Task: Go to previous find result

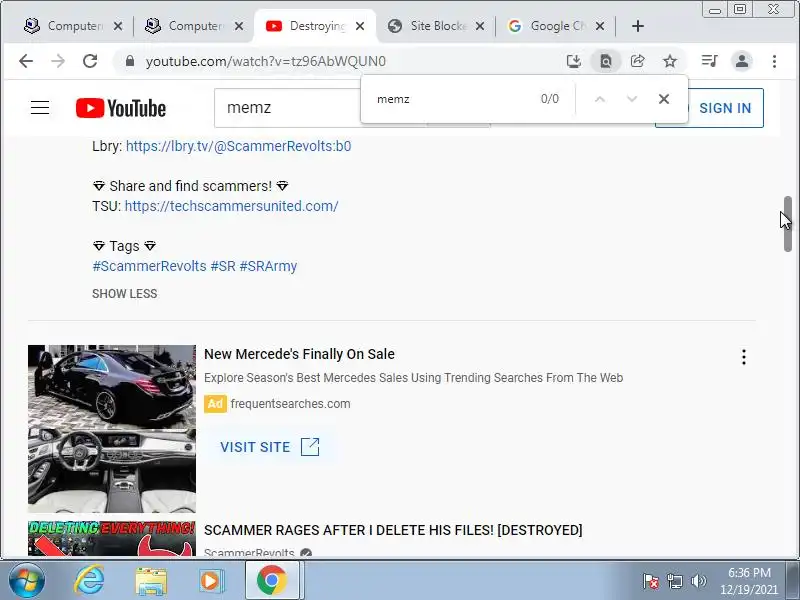Action: pos(600,99)
